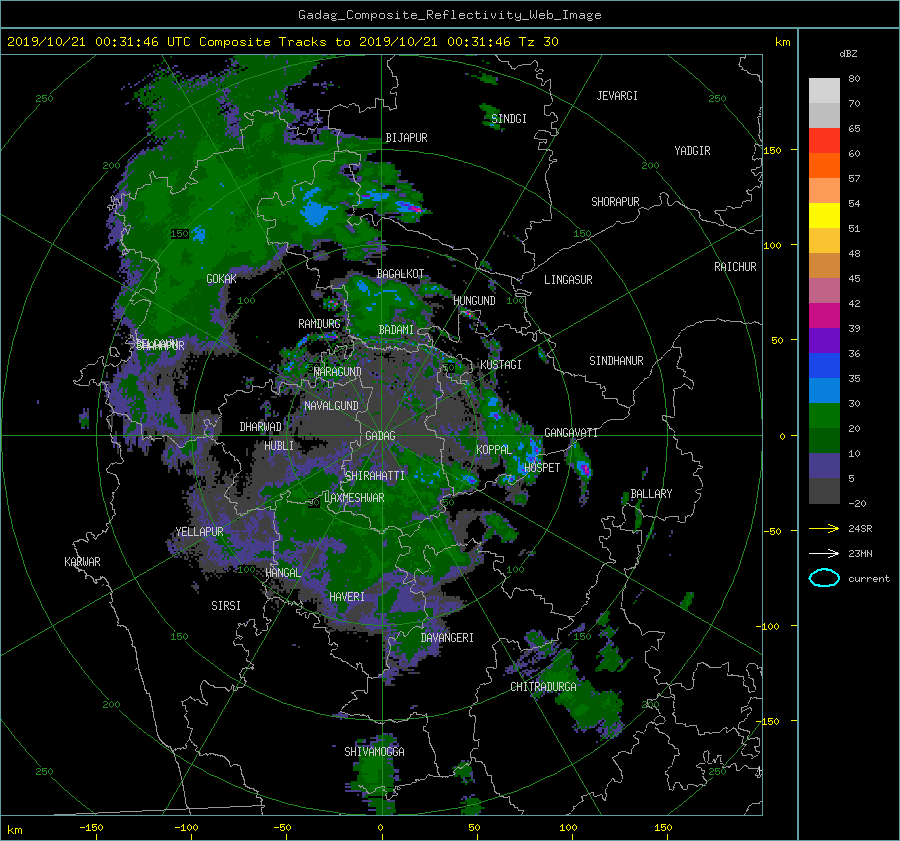
Task: Click the JEVARGI city label
Action: click(617, 96)
